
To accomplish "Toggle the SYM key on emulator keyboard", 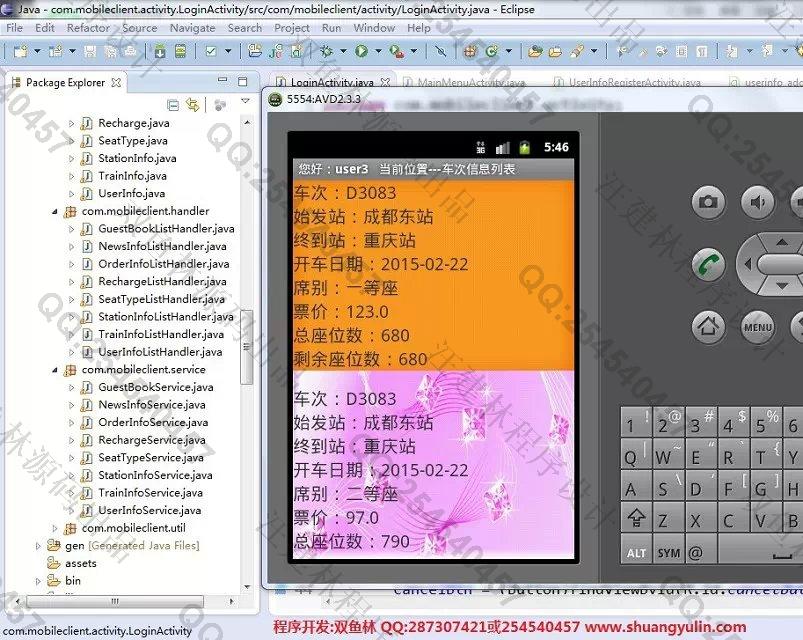I will point(668,552).
